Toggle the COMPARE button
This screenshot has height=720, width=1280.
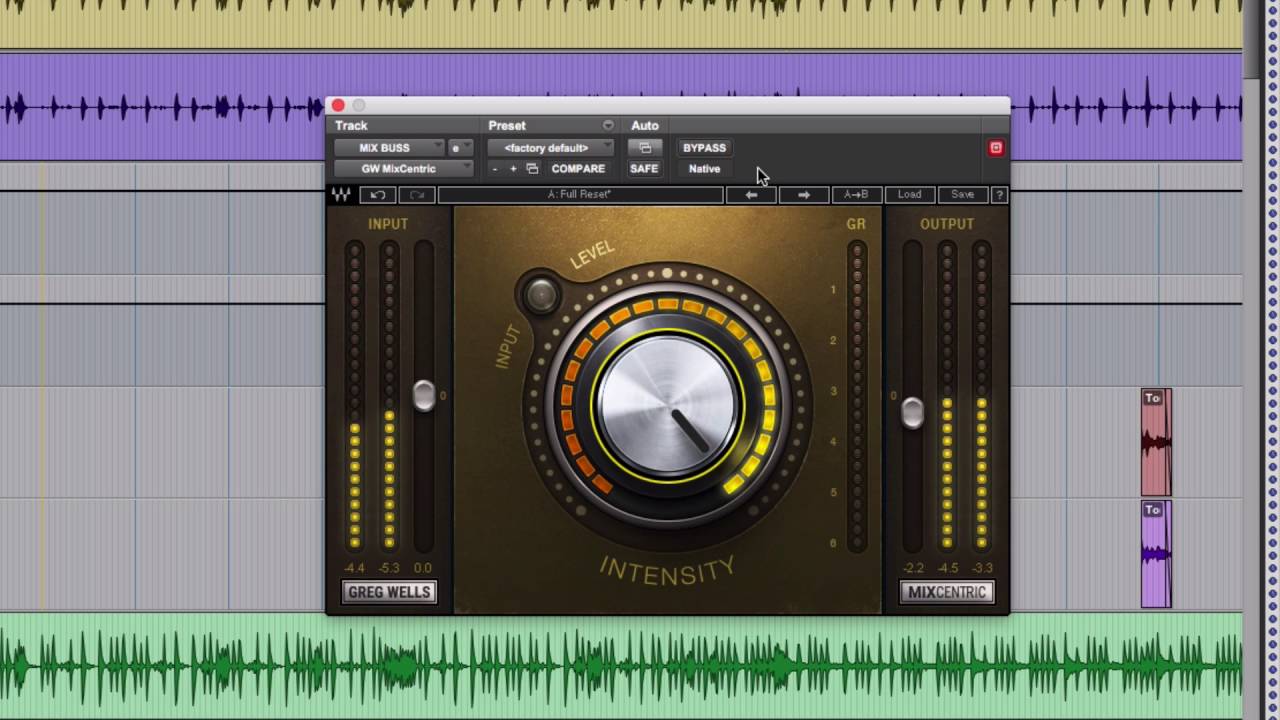(x=578, y=169)
